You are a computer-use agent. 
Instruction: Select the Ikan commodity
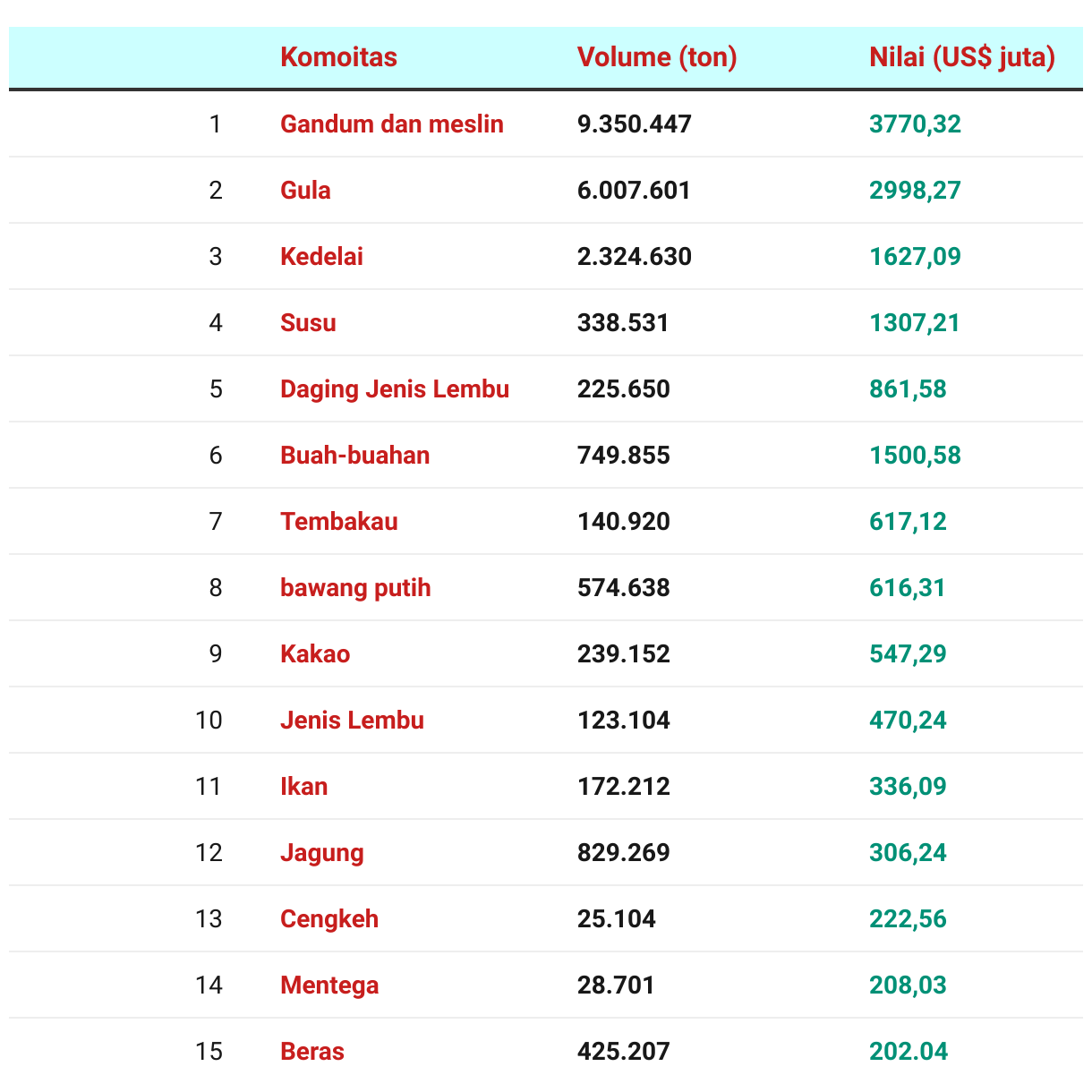303,786
